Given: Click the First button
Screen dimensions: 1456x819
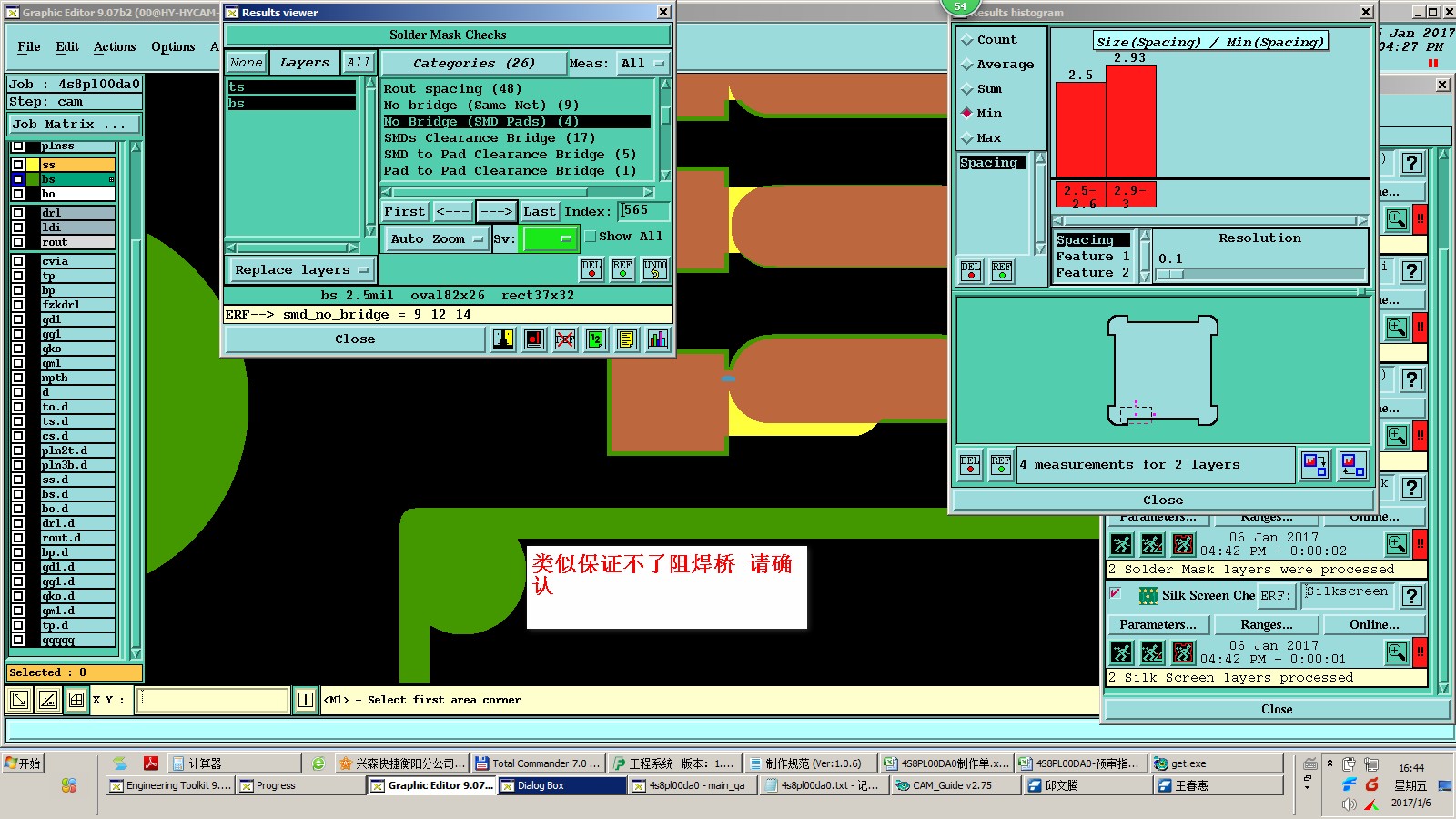Looking at the screenshot, I should point(405,212).
